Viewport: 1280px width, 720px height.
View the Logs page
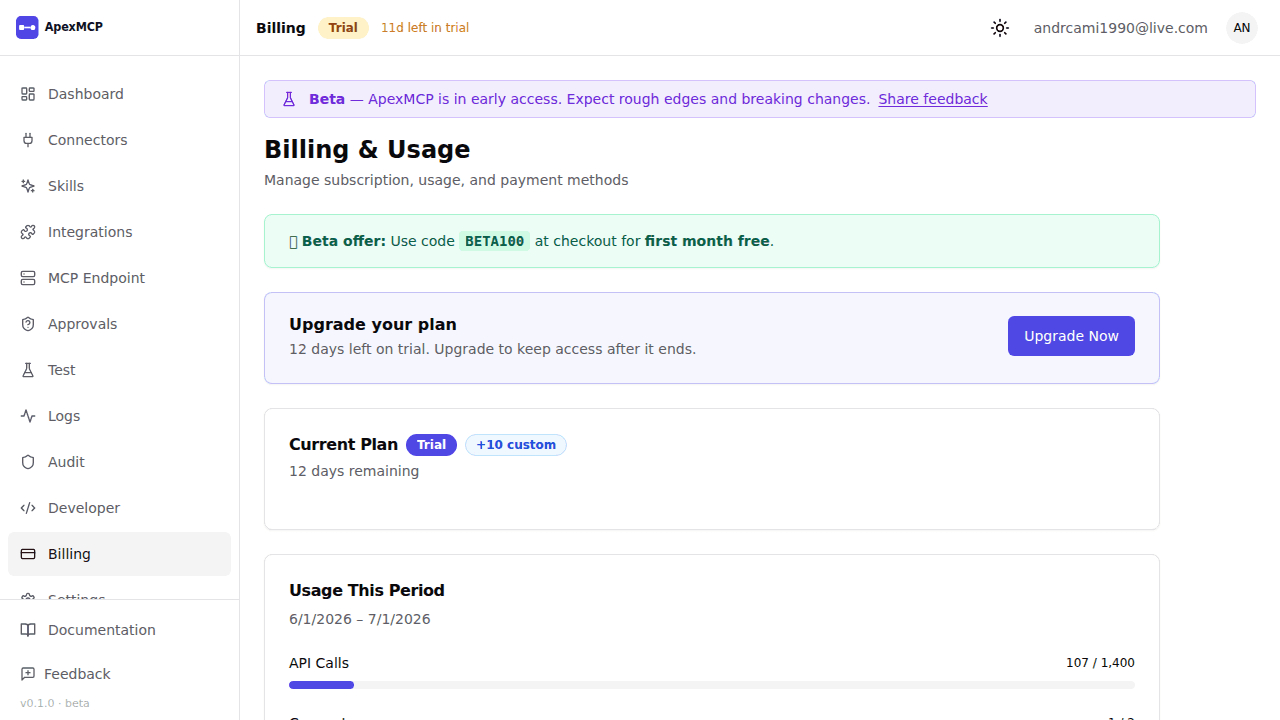(x=119, y=416)
